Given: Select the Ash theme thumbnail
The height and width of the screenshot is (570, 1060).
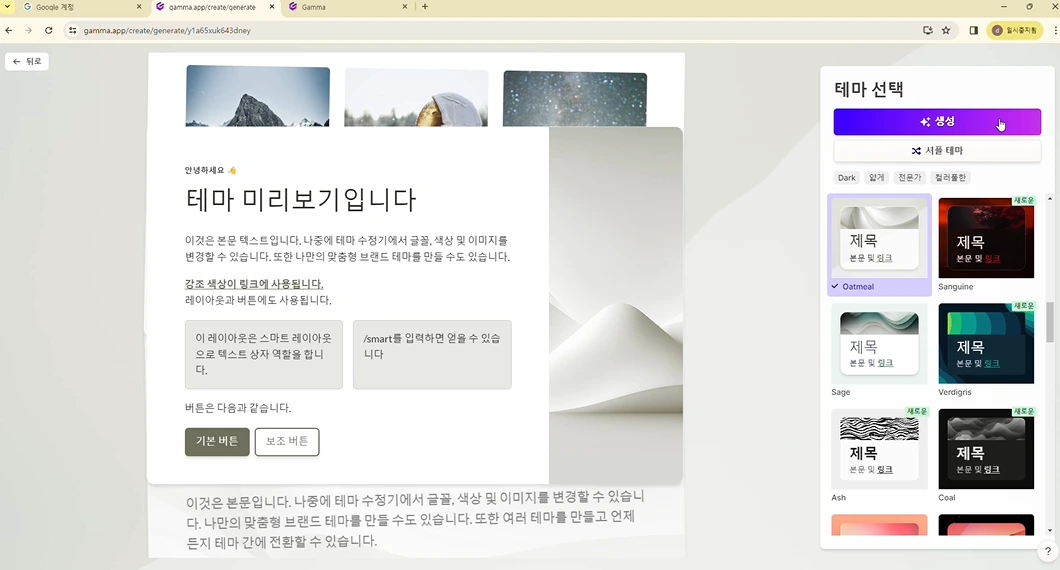Looking at the screenshot, I should 879,449.
